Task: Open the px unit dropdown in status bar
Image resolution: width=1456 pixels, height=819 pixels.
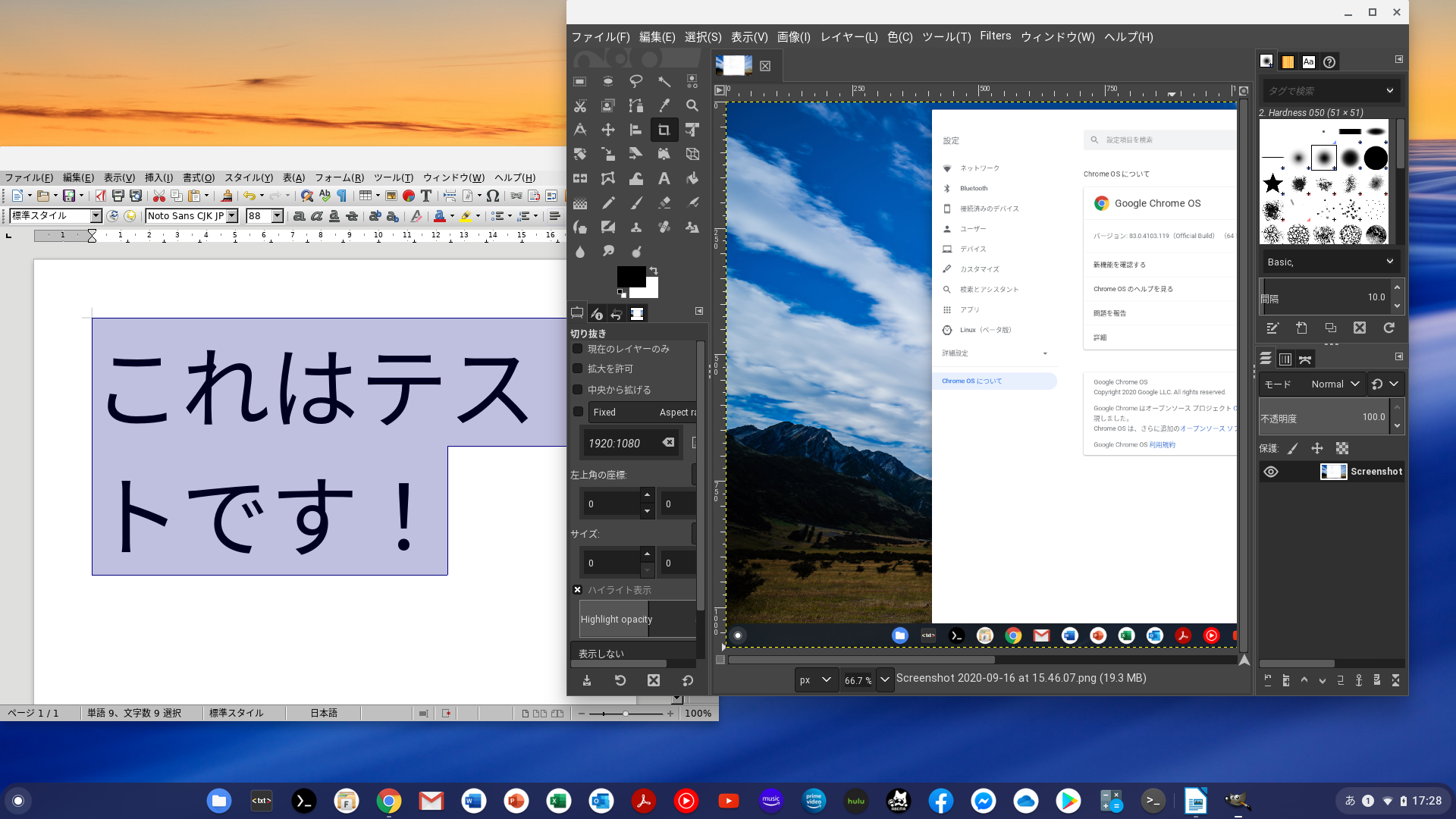Action: [x=816, y=680]
